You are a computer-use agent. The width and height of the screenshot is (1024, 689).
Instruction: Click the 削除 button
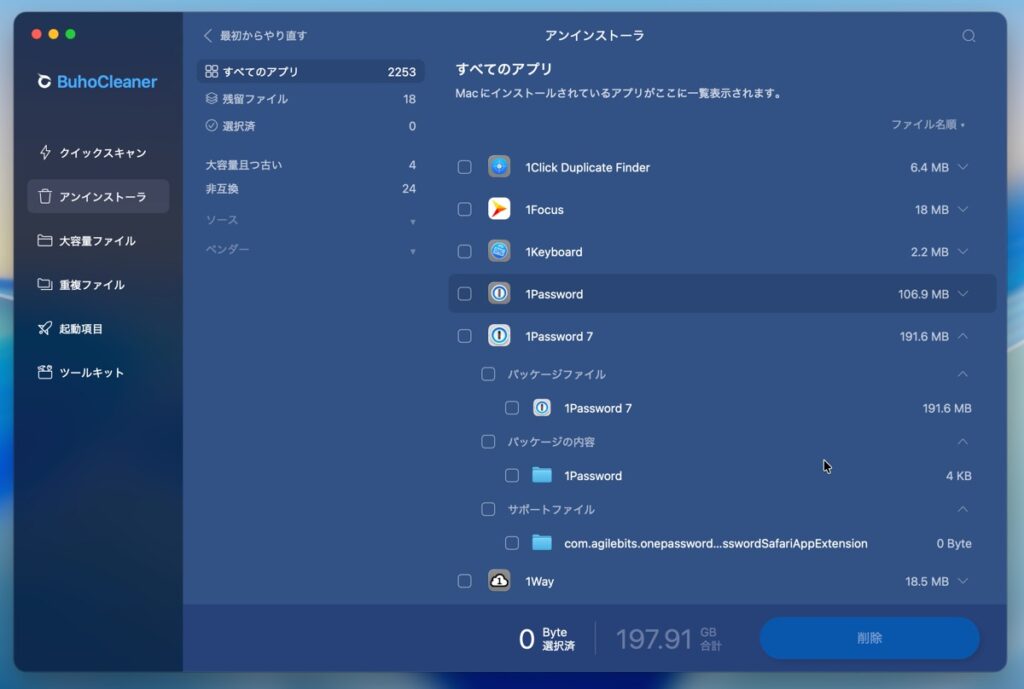[x=869, y=638]
